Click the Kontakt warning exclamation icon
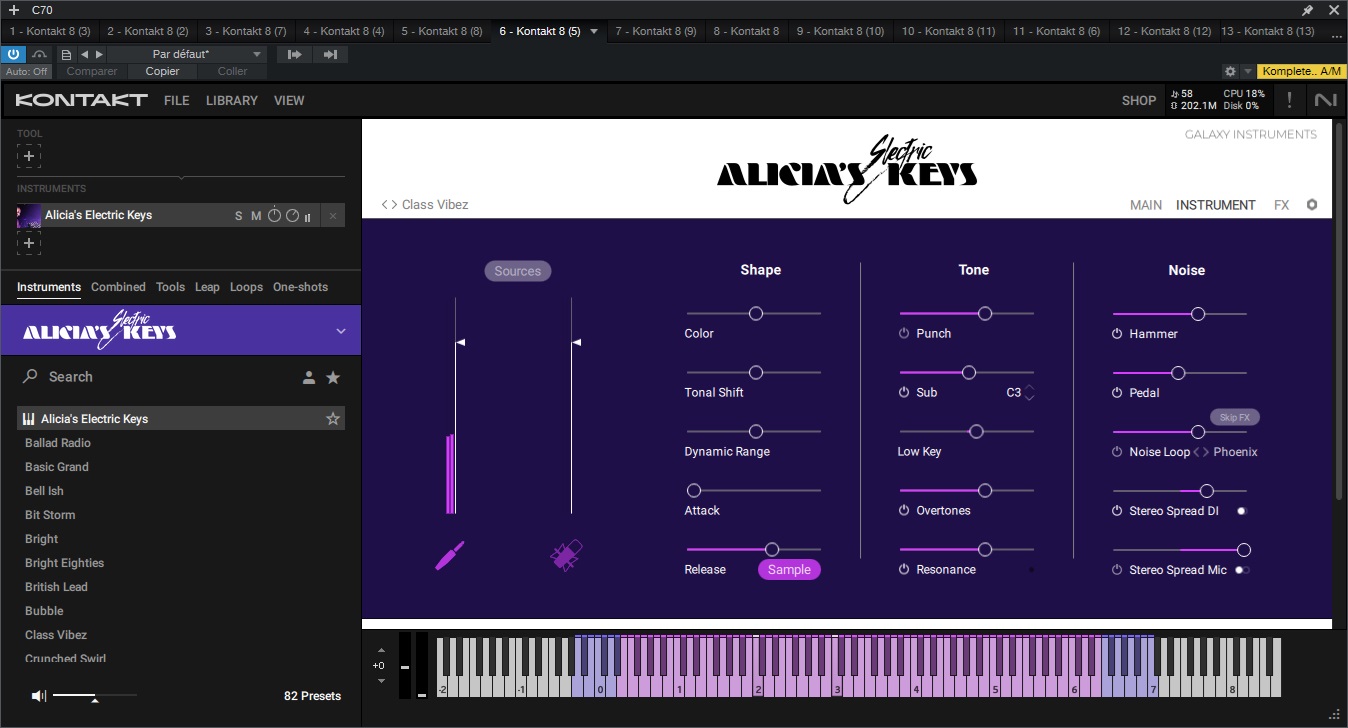The image size is (1348, 728). click(1289, 100)
